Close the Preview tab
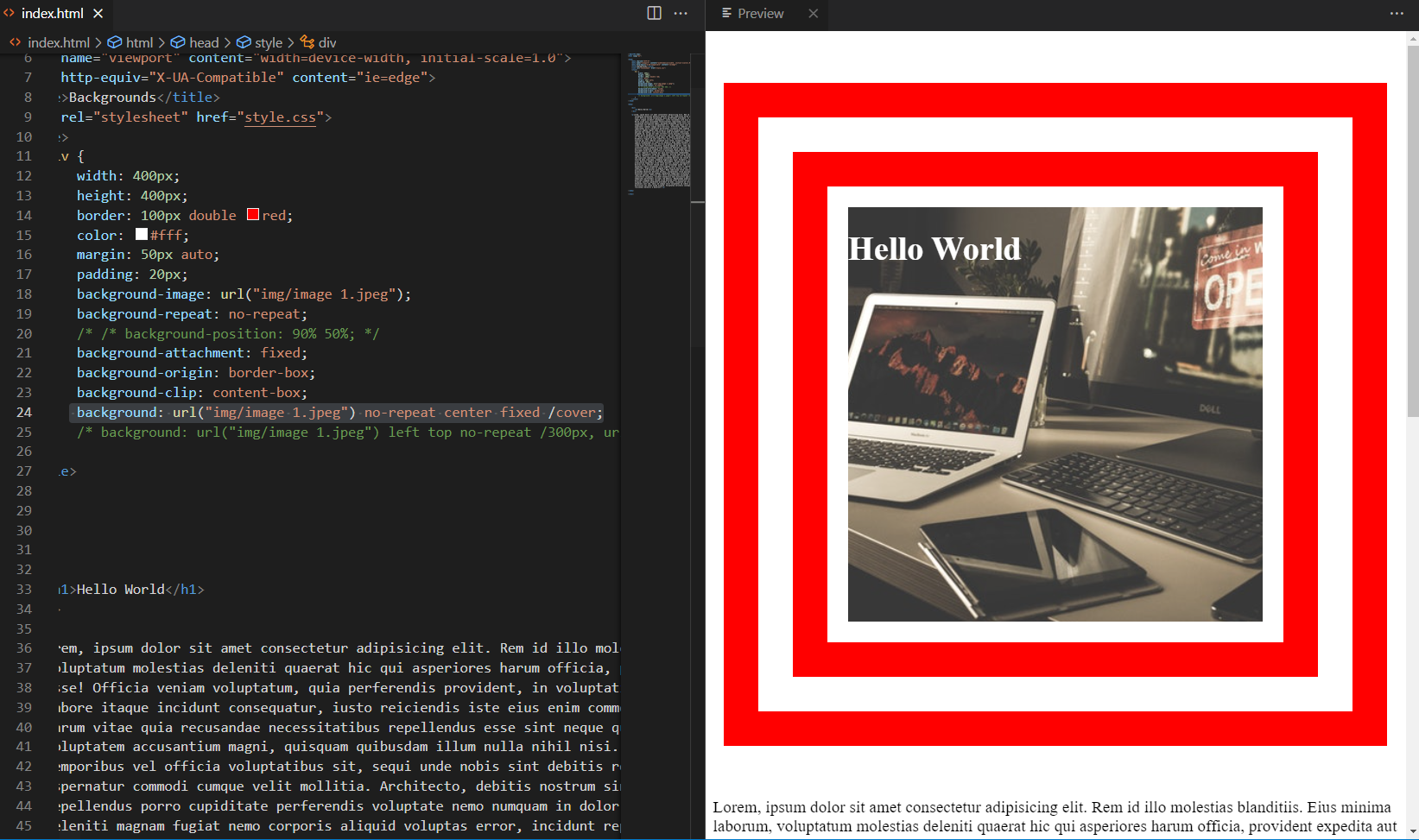 pos(813,13)
